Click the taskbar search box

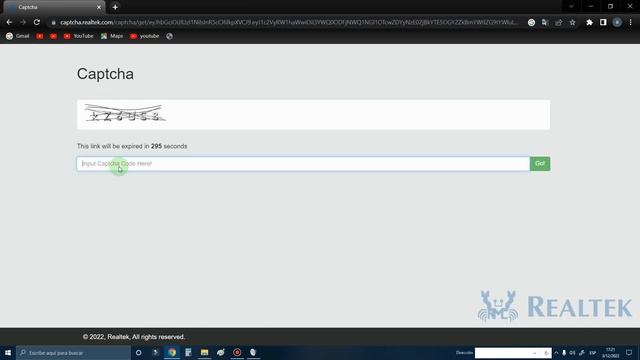click(x=73, y=353)
